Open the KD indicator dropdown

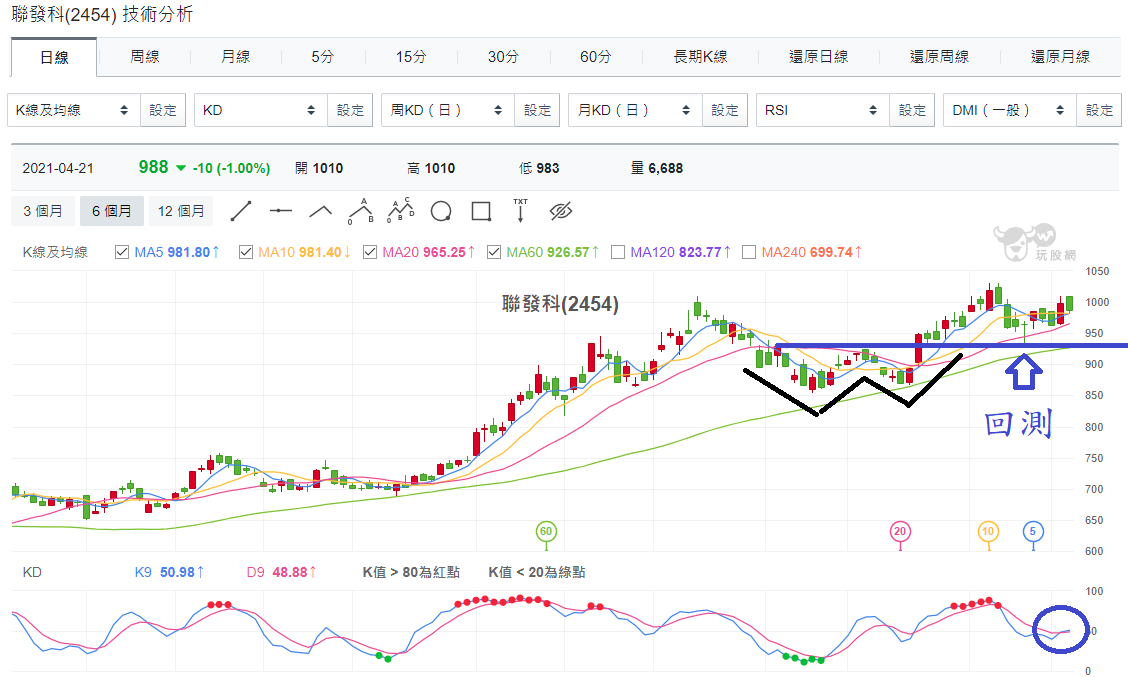pyautogui.click(x=260, y=110)
